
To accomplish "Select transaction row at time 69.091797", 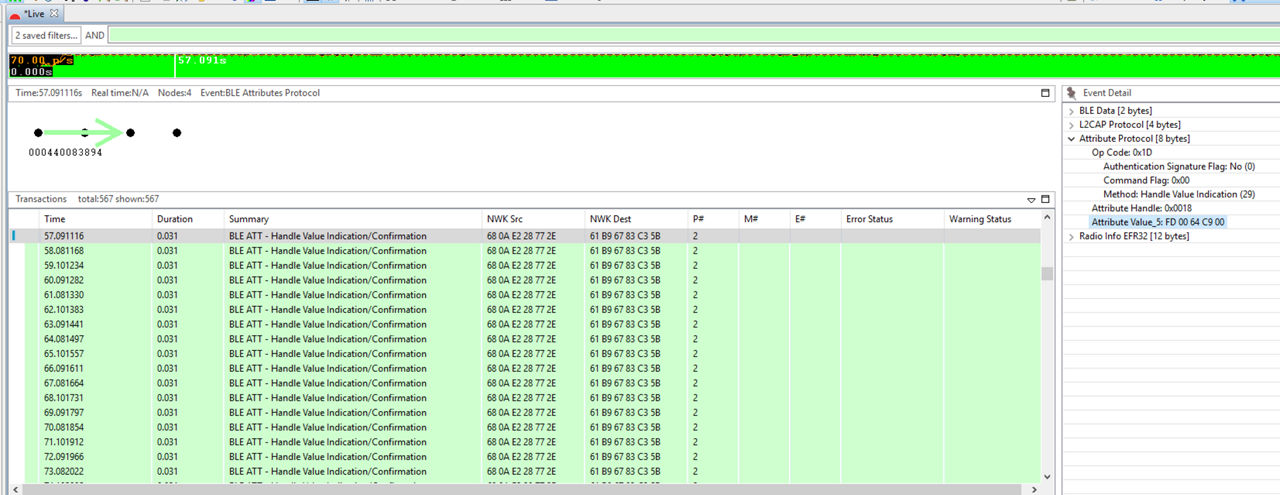I will point(525,412).
